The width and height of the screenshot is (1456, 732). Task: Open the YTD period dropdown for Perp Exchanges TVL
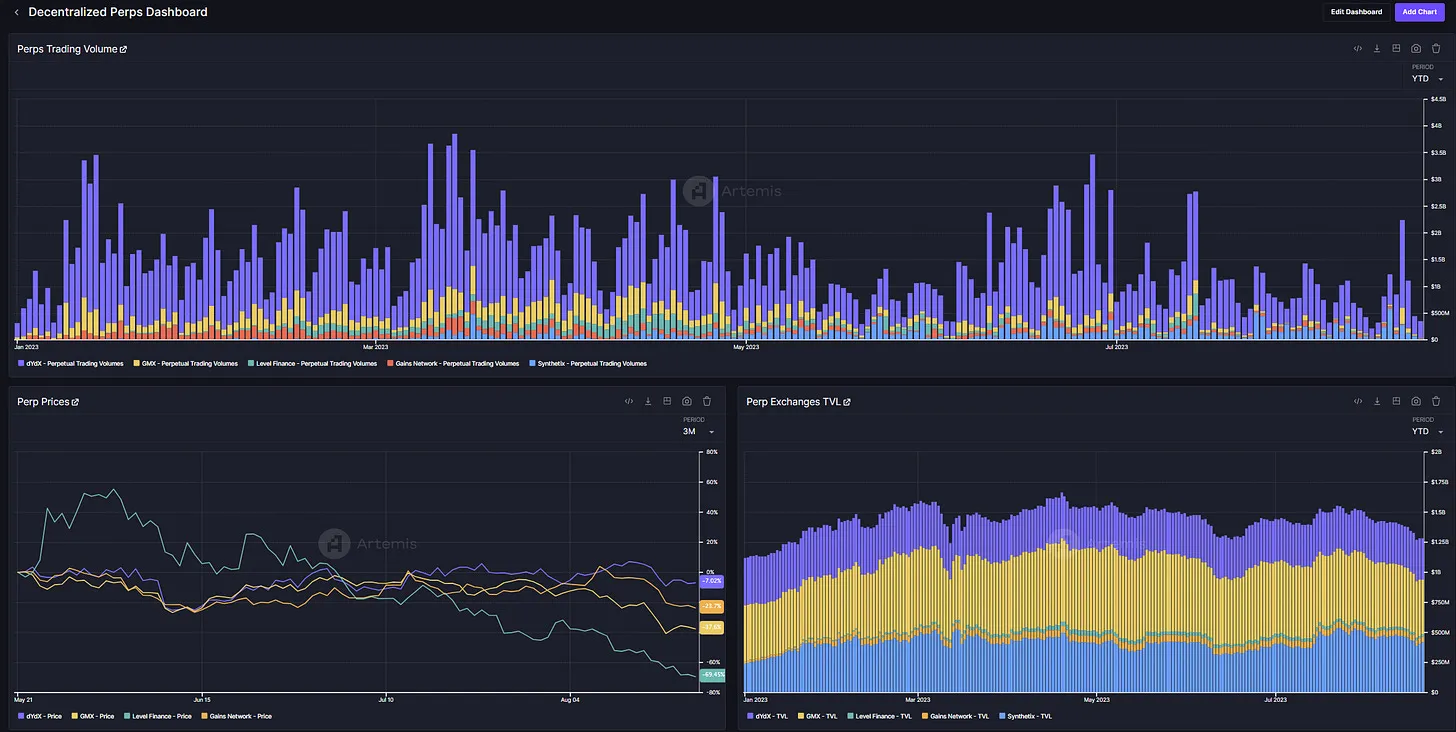click(x=1427, y=431)
